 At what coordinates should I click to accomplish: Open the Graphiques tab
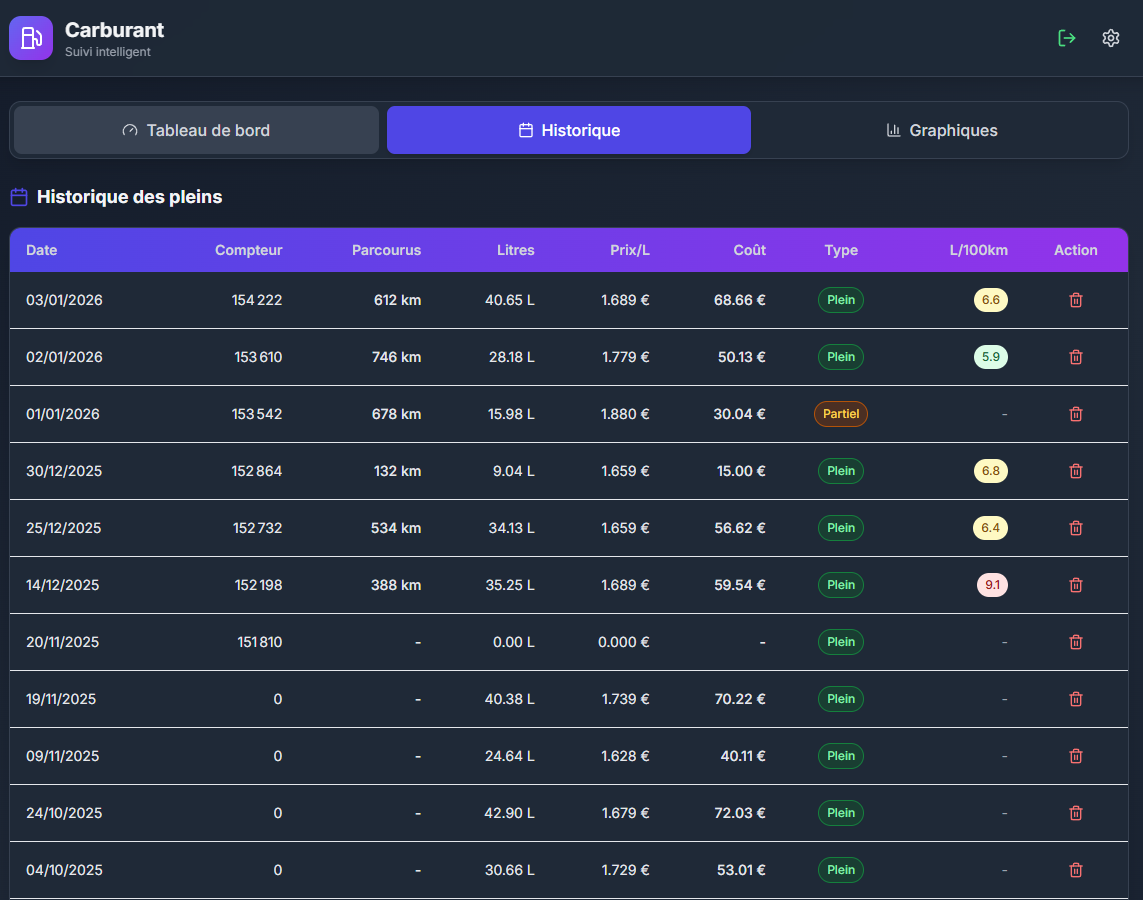coord(941,130)
